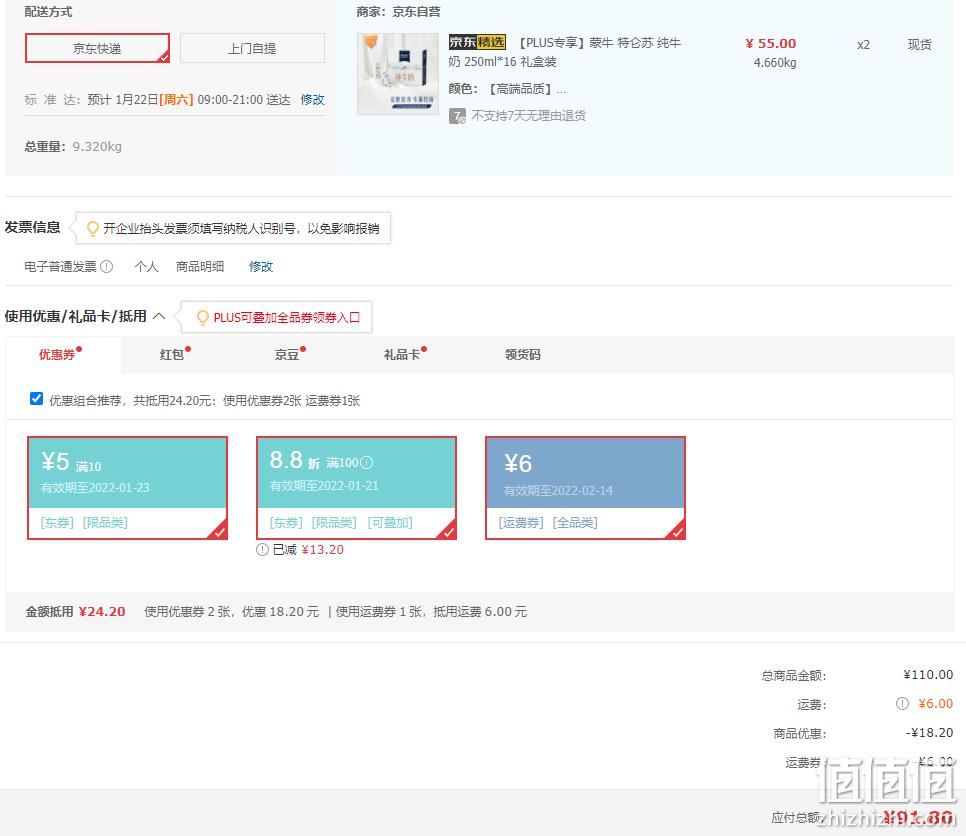The height and width of the screenshot is (836, 966).
Task: Click the 商品优惠 -¥18.20 value
Action: [x=930, y=733]
